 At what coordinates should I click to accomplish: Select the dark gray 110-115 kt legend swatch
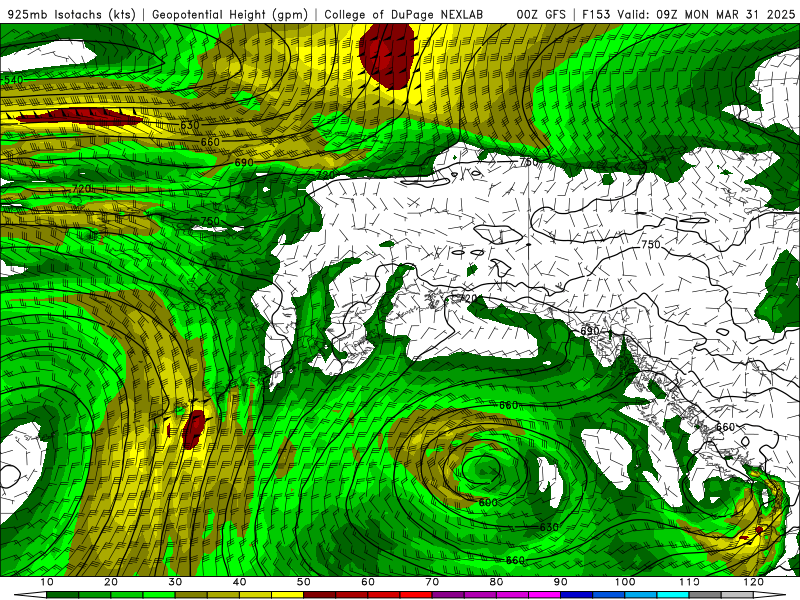pyautogui.click(x=705, y=595)
